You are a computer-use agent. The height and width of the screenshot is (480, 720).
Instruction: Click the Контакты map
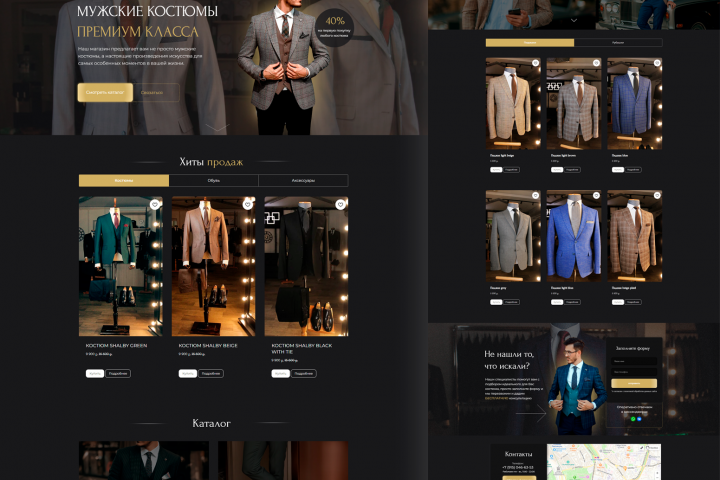coord(604,462)
